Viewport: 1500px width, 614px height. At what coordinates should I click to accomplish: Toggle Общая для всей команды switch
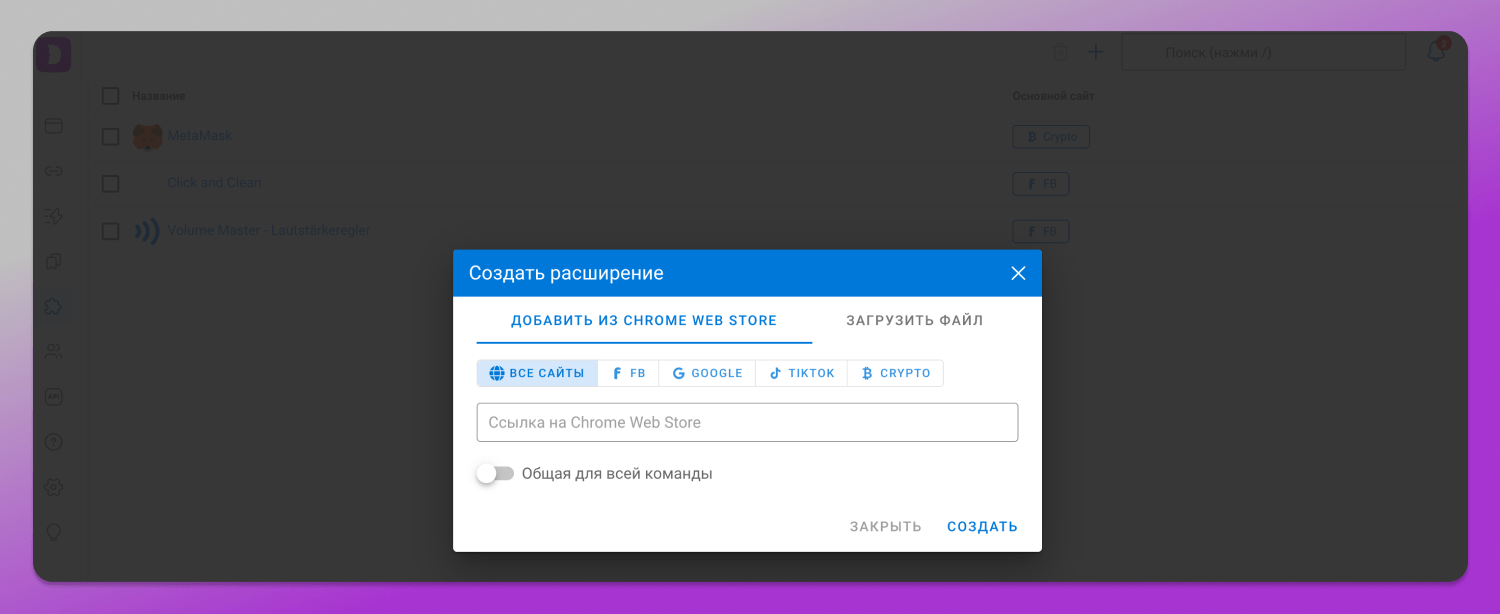[495, 473]
